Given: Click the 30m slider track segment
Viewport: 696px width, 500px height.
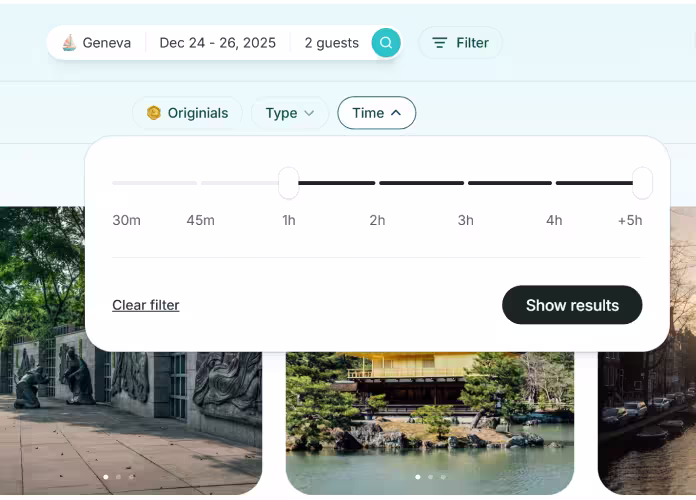Looking at the screenshot, I should (154, 183).
